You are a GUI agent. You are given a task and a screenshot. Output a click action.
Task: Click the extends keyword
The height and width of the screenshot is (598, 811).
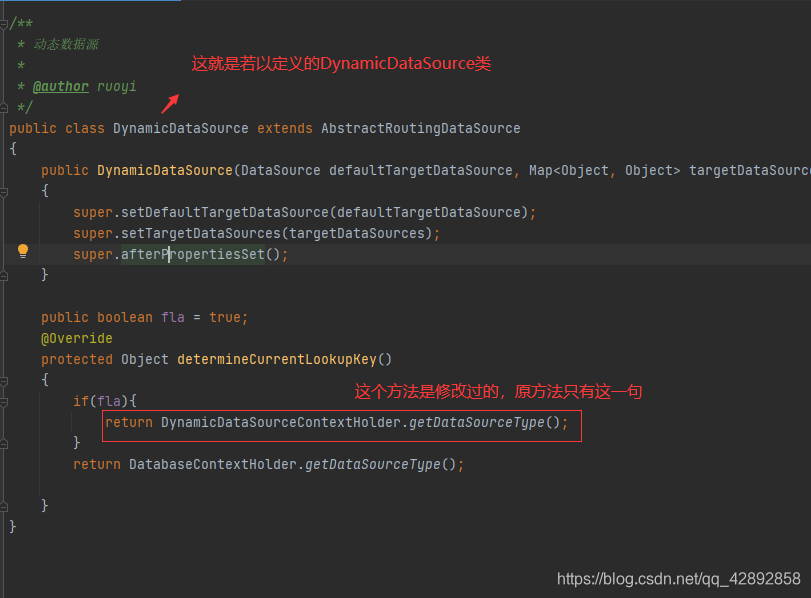[x=285, y=128]
